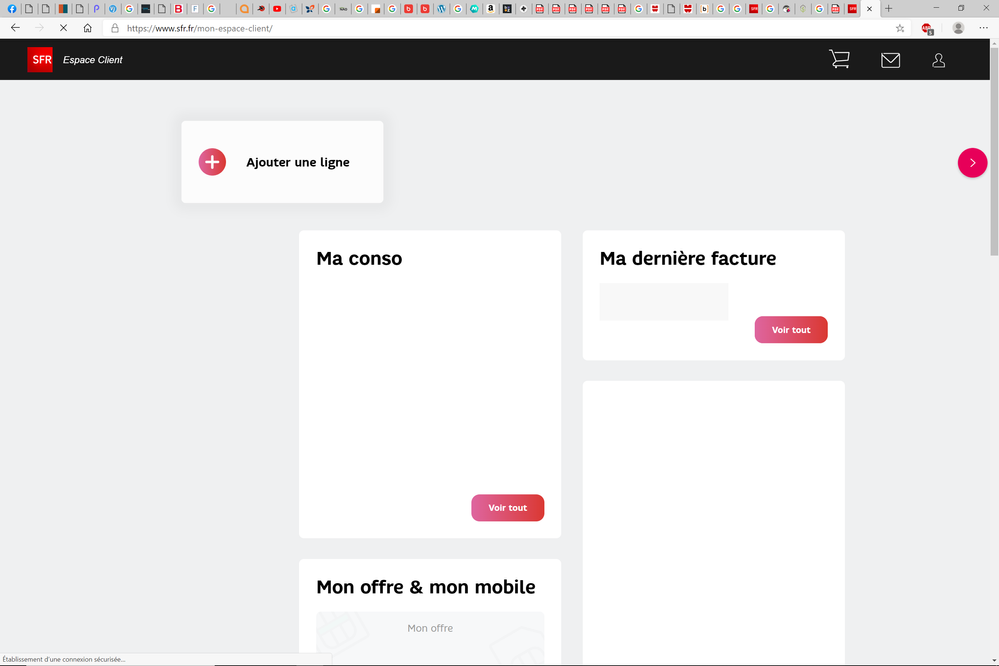Viewport: 999px width, 666px height.
Task: Click the user account profile icon
Action: (x=938, y=60)
